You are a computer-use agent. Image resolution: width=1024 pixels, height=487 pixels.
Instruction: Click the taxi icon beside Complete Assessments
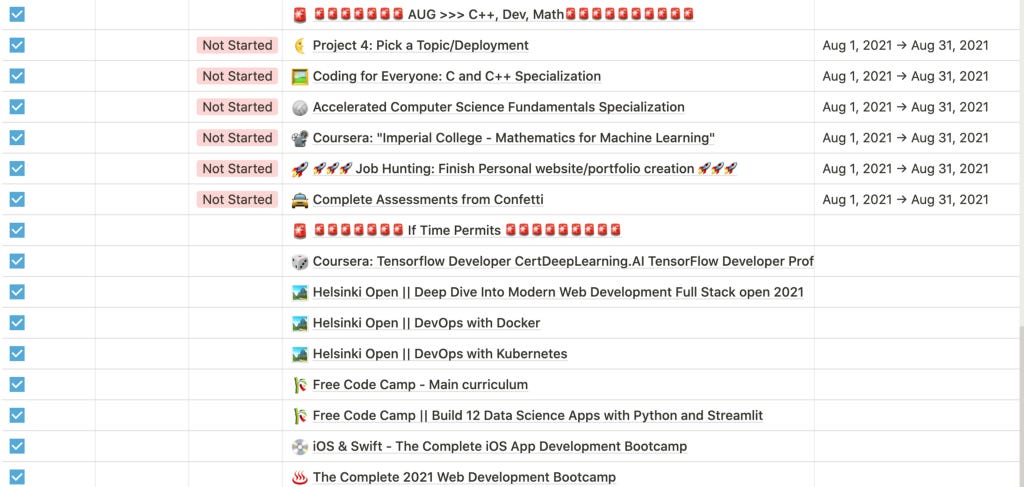point(299,200)
